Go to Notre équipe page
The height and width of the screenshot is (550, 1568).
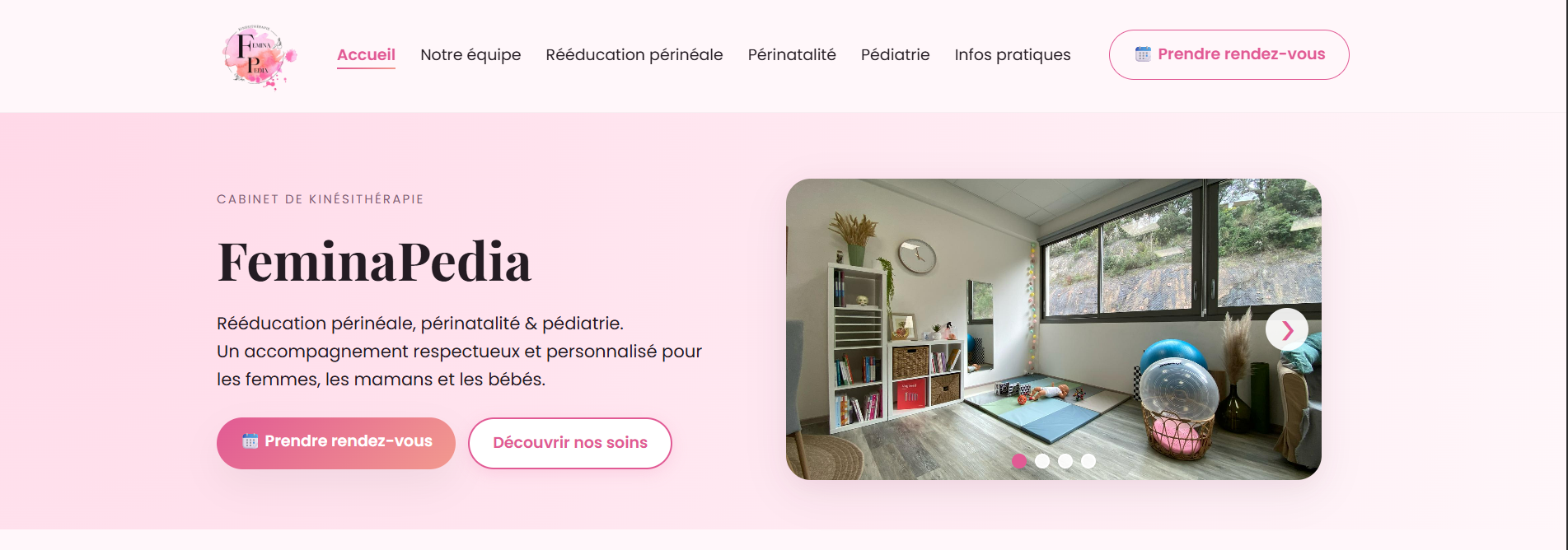(x=470, y=55)
